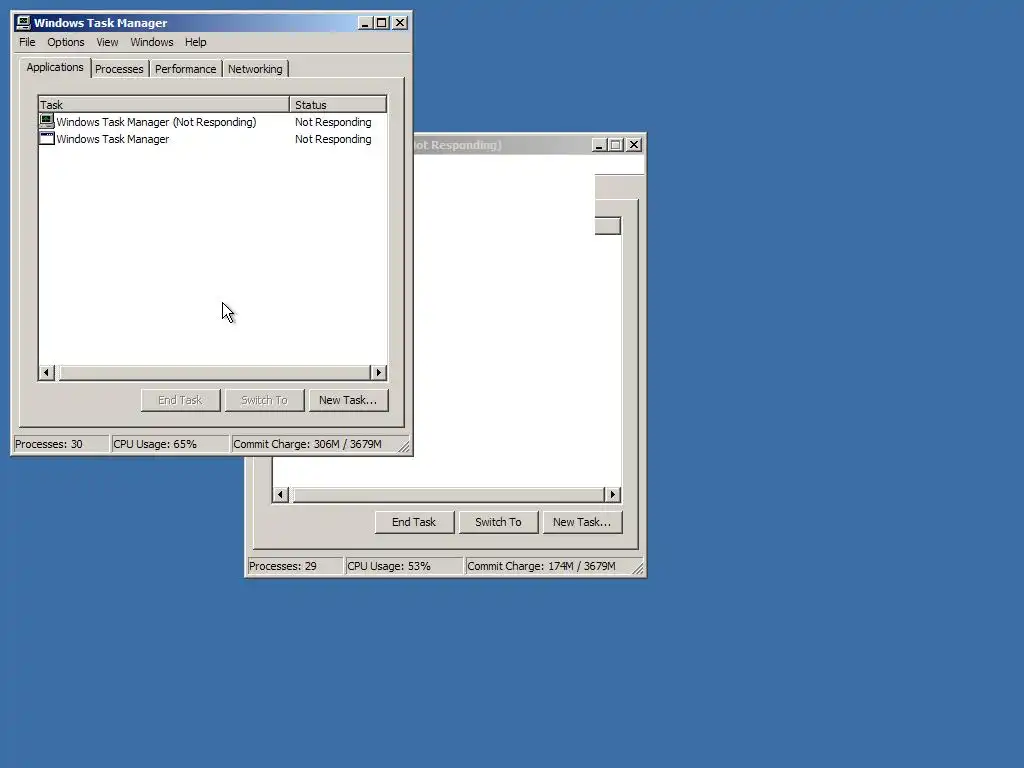Maximize the front Windows Task Manager window
This screenshot has width=1024, height=768.
(x=381, y=23)
